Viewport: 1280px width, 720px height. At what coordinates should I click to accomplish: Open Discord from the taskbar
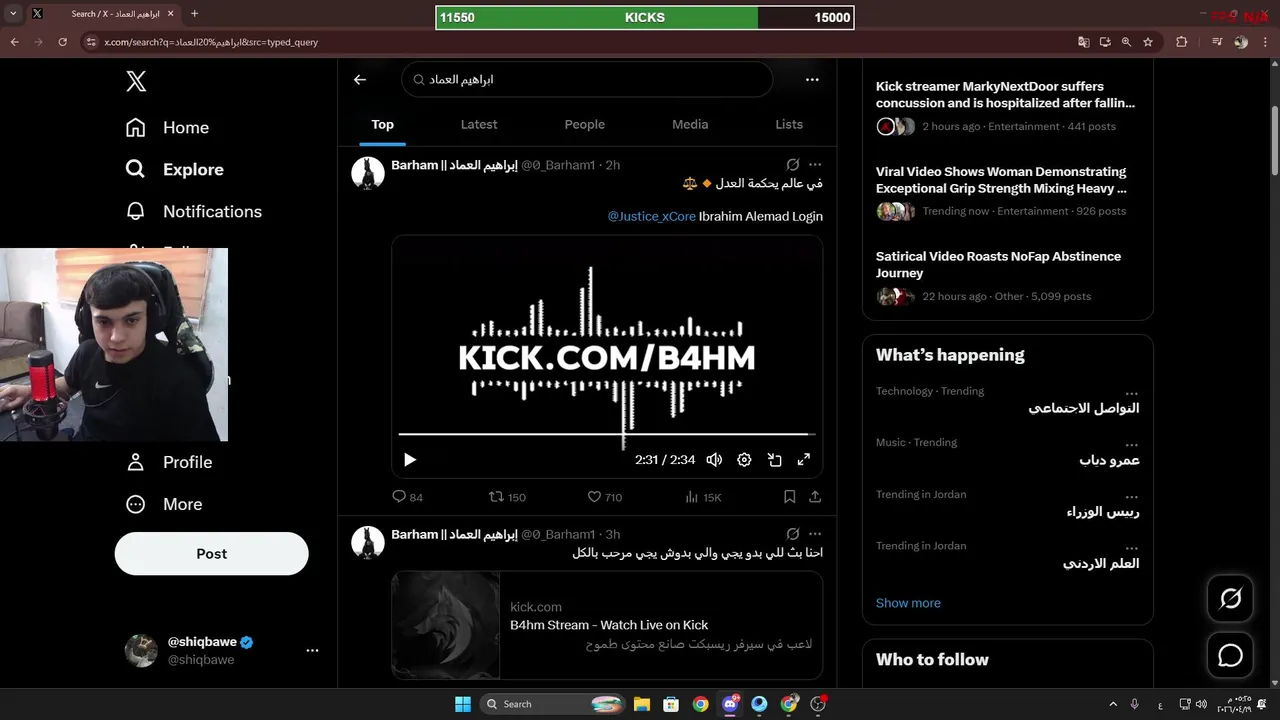pos(730,704)
